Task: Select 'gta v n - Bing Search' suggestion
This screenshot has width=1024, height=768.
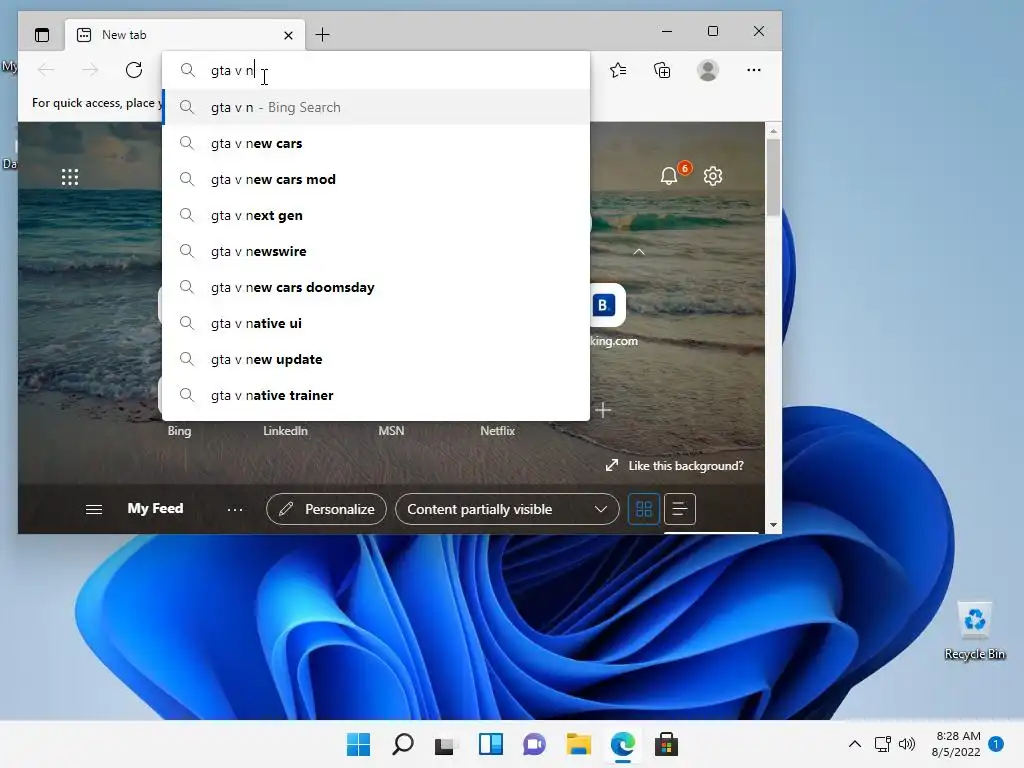Action: coord(376,107)
